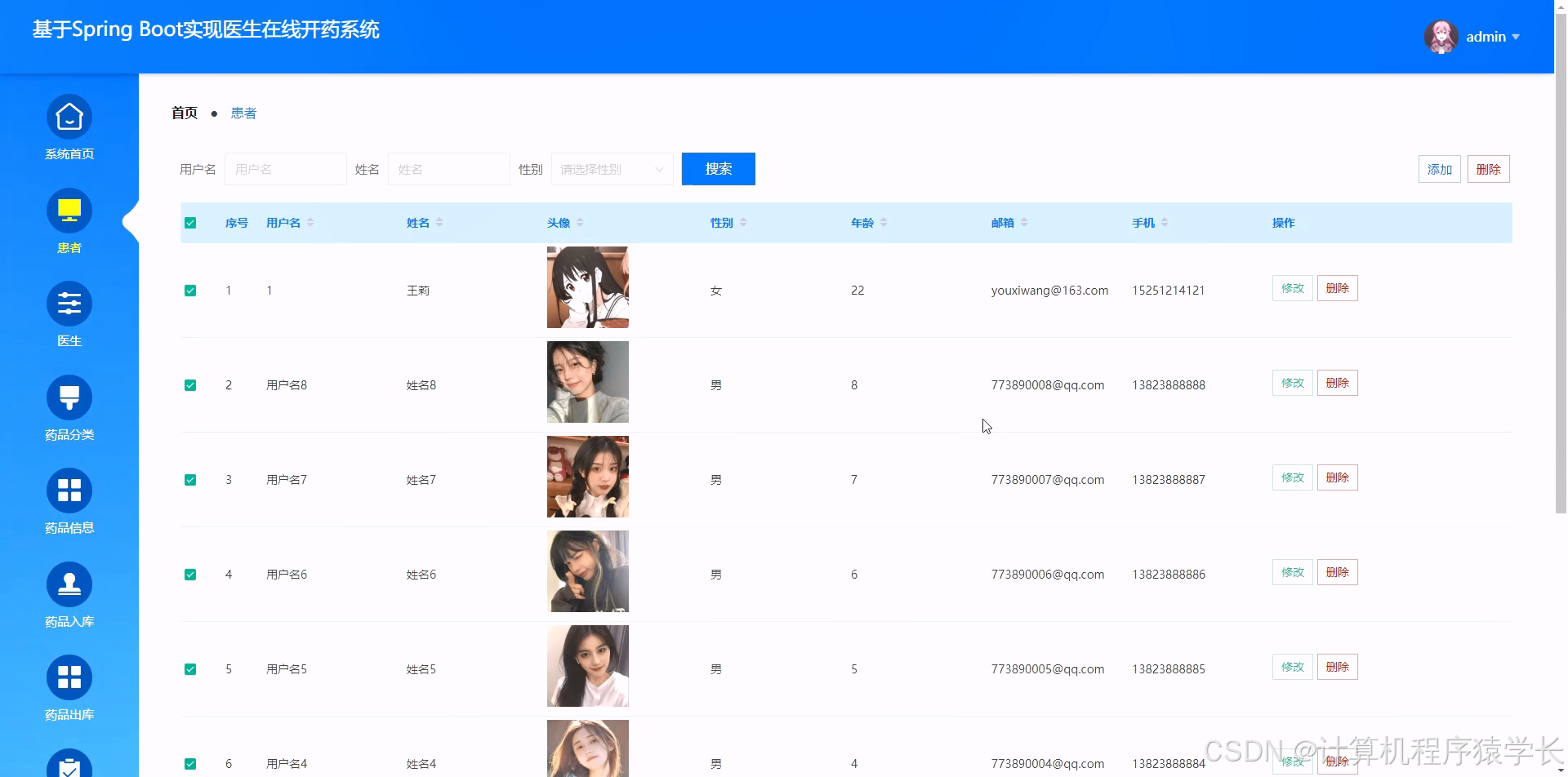Expand the admin user menu arrow
This screenshot has width=1568, height=777.
tap(1516, 37)
